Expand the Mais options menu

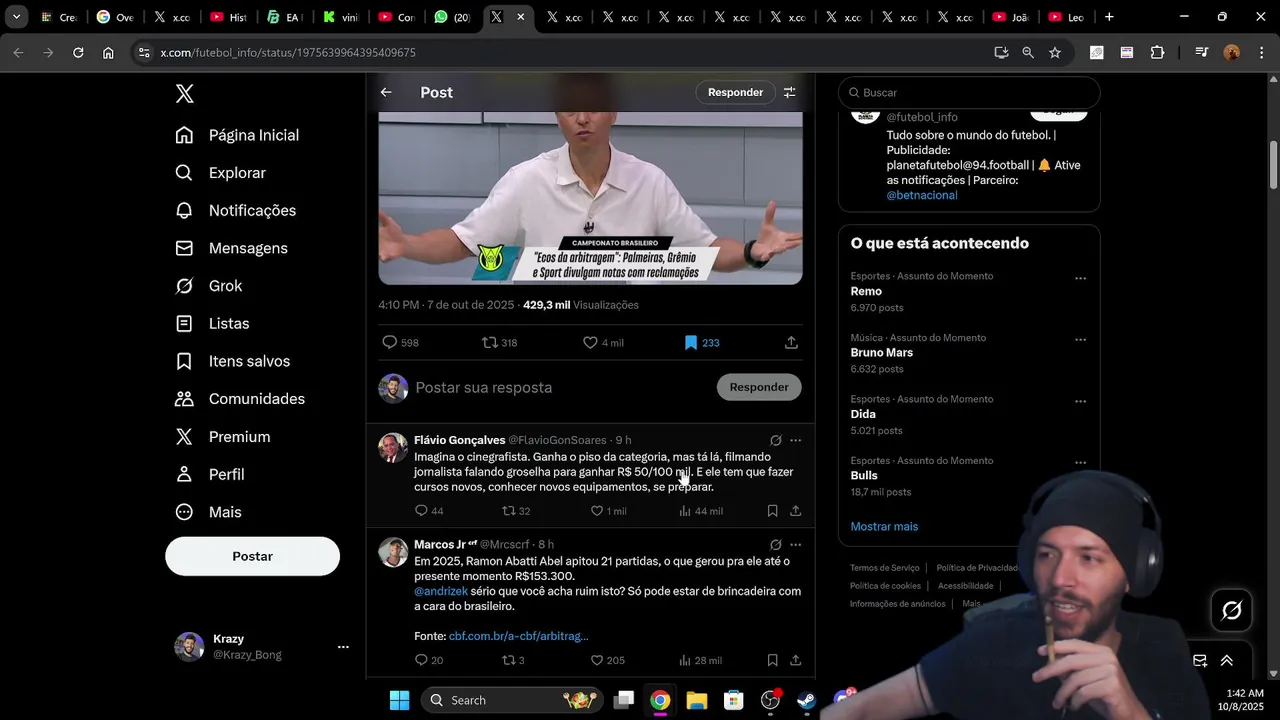pos(209,512)
